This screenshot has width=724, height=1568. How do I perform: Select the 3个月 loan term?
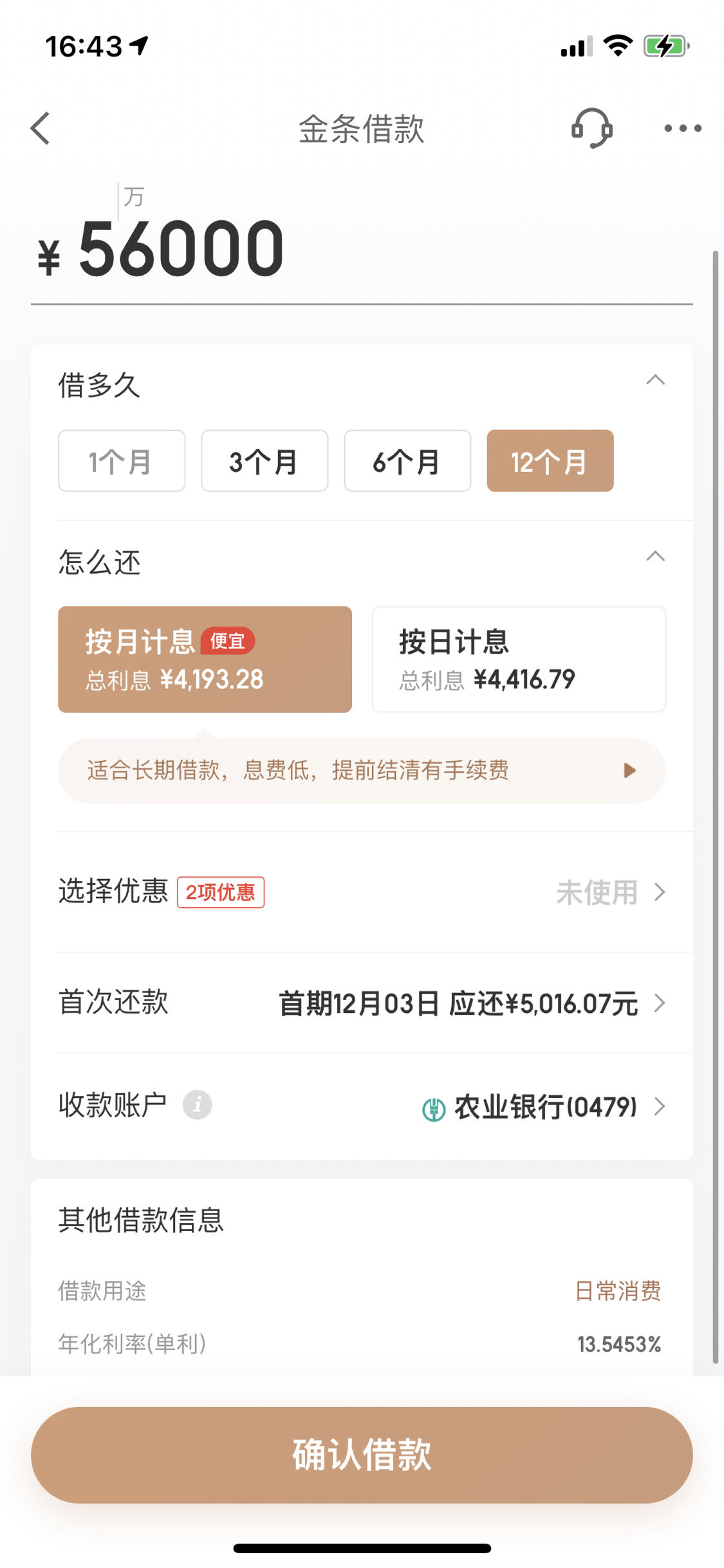pos(265,461)
